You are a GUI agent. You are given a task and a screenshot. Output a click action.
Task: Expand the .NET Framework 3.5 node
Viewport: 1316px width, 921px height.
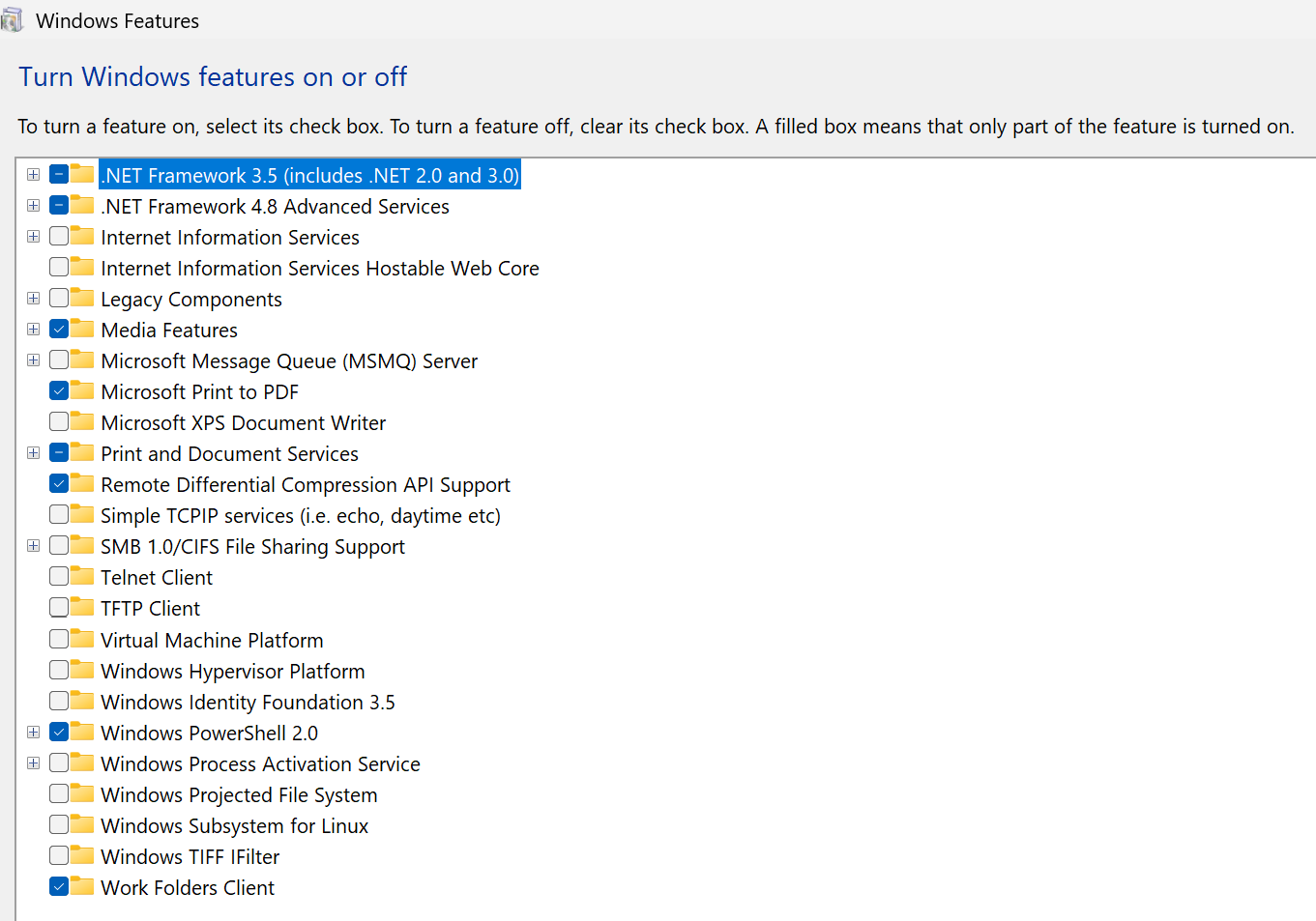click(x=33, y=174)
